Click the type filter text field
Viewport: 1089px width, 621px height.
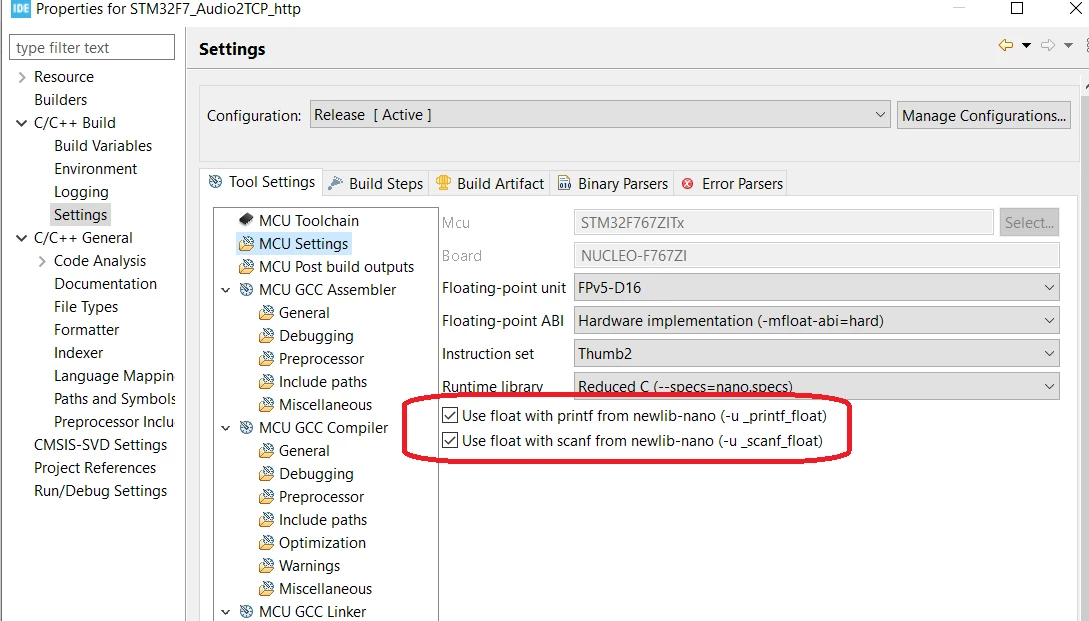click(92, 47)
